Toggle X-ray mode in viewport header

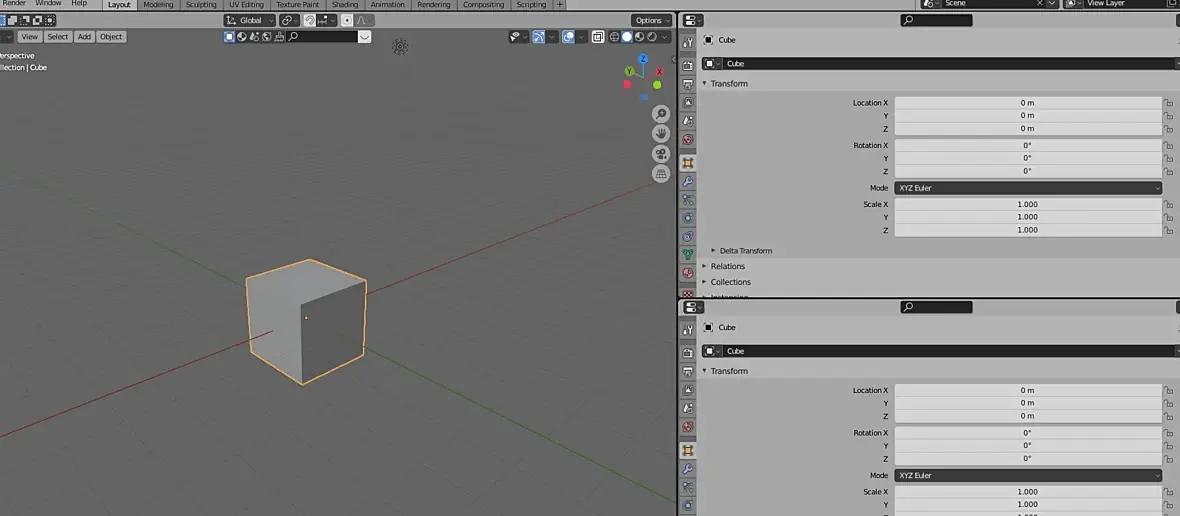pos(597,37)
